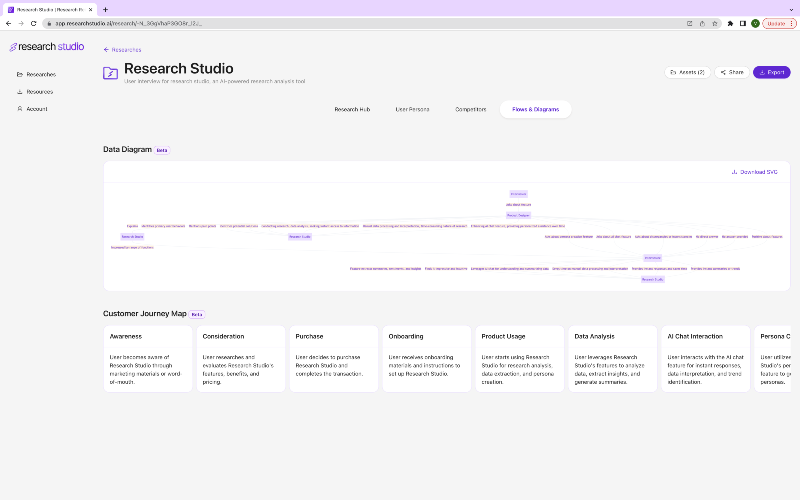Click the research studio logo
Image resolution: width=800 pixels, height=500 pixels.
[47, 46]
